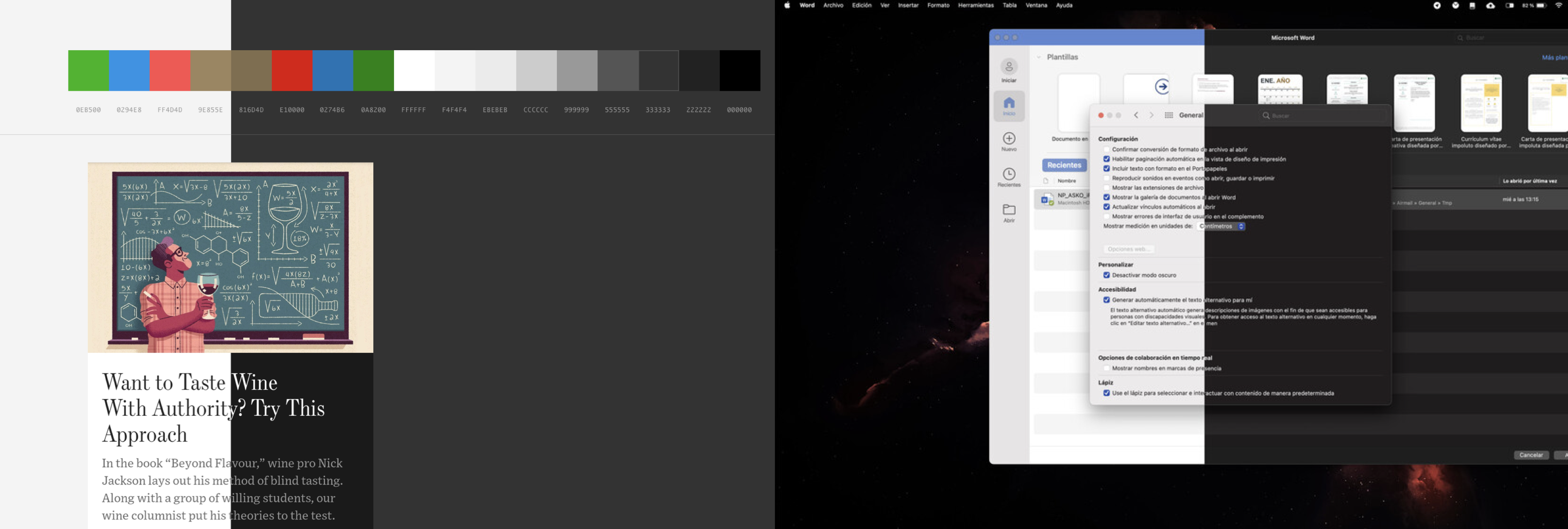Viewport: 1568px width, 529px height.
Task: Toggle Mostrar nombres en marcas de presencia checkbox
Action: (x=1107, y=368)
